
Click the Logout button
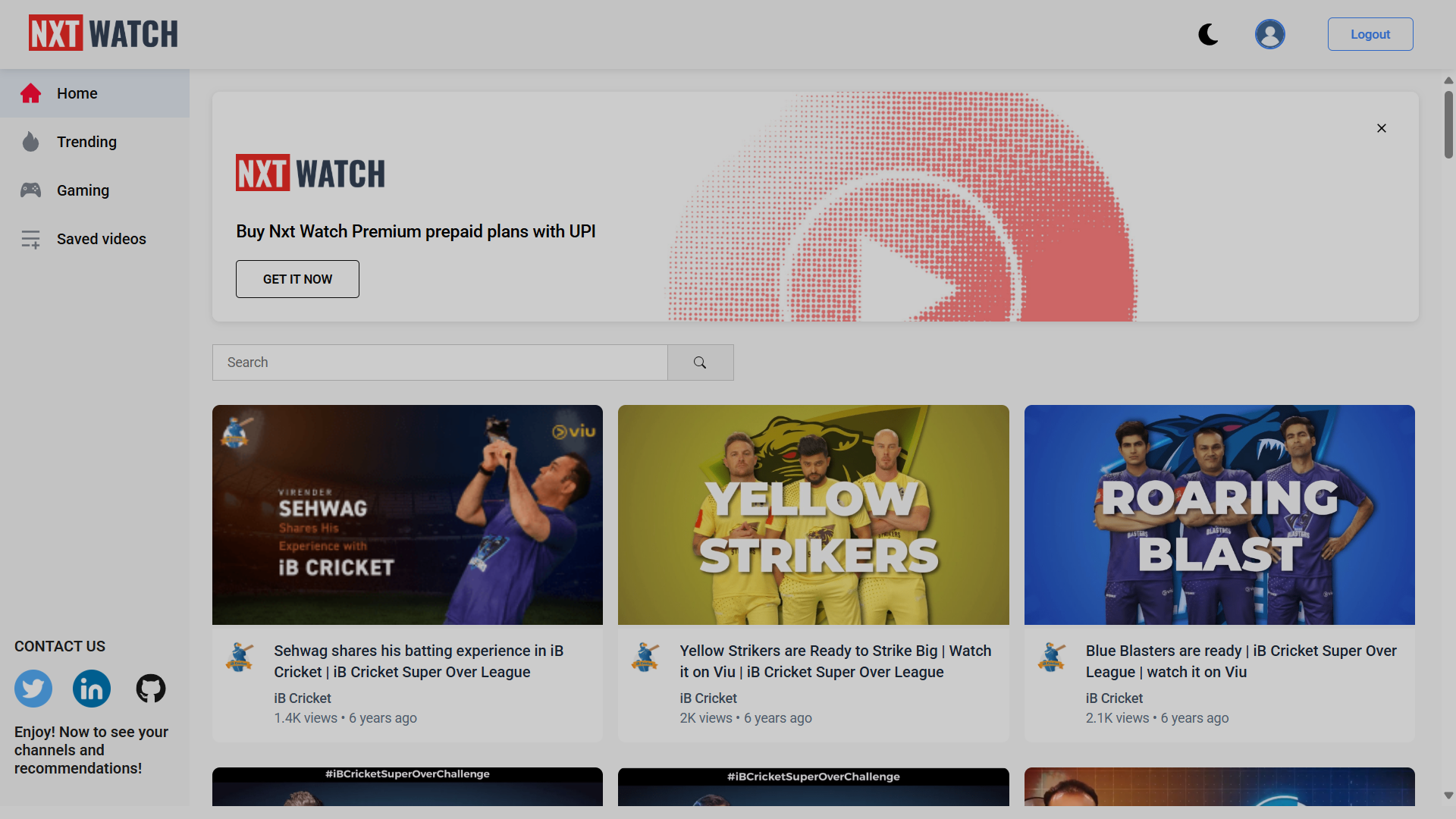coord(1370,34)
